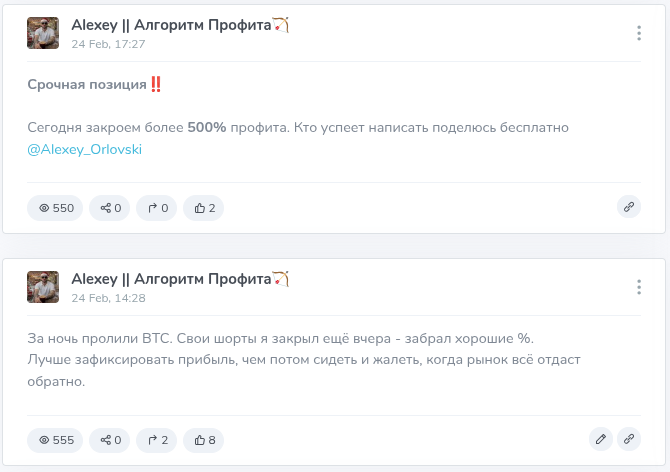This screenshot has width=670, height=472.
Task: Click the timestamp 24 Feb, 14:28
Action: tap(108, 298)
